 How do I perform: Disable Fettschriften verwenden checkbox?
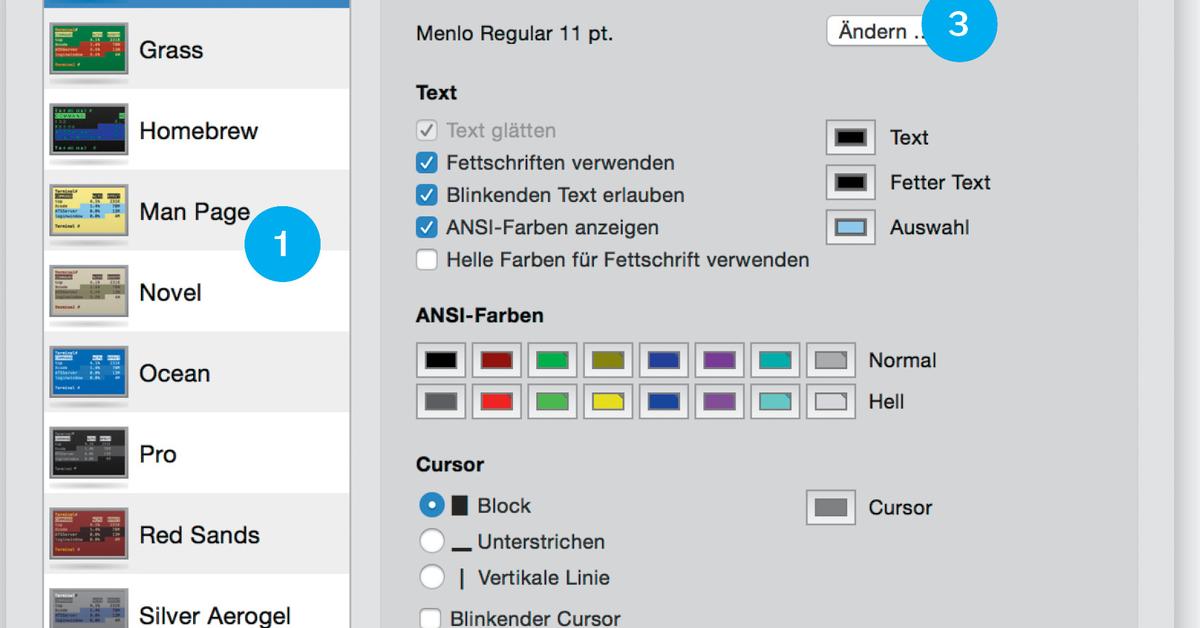point(427,162)
